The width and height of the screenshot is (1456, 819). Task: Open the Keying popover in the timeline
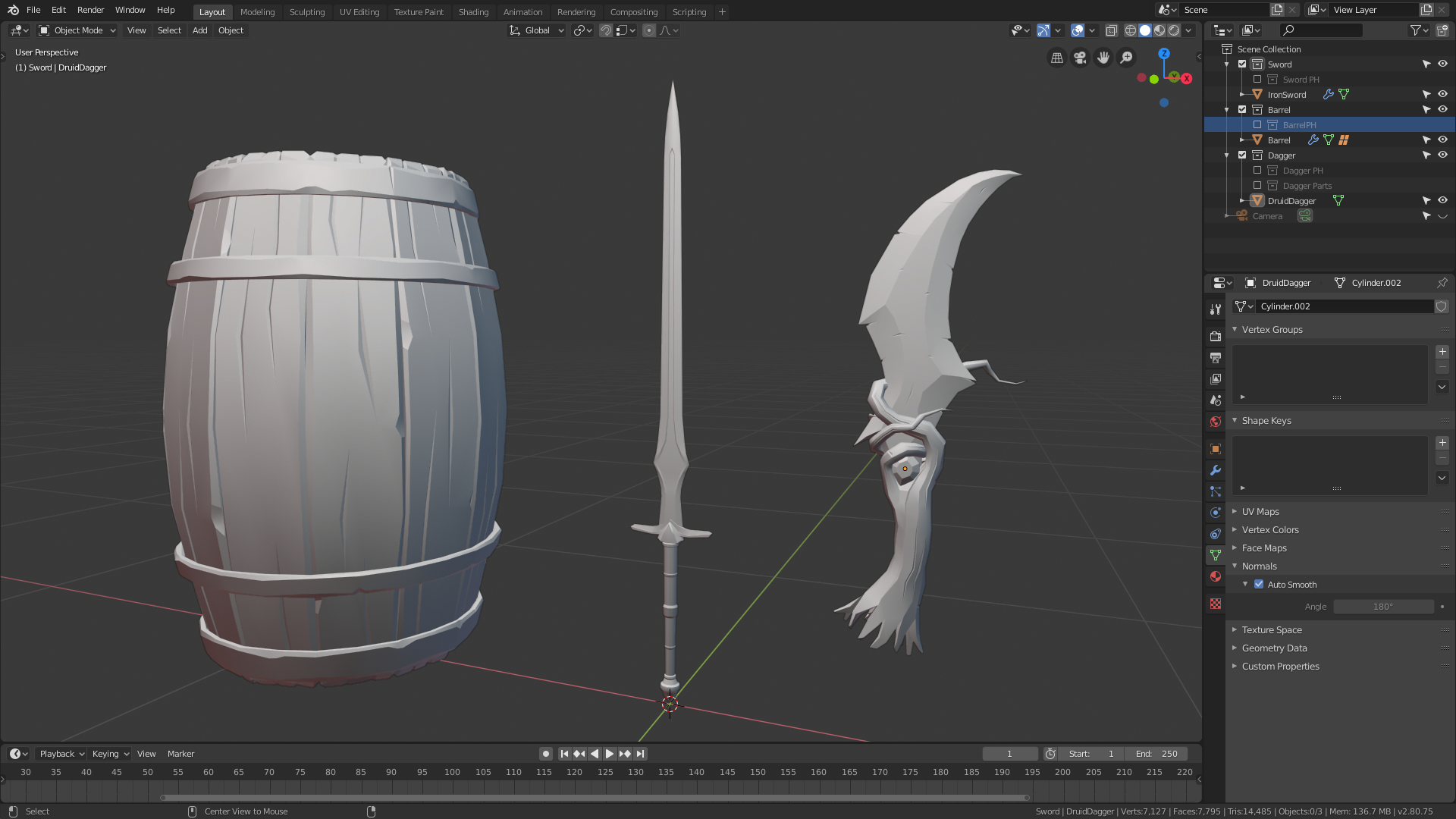click(110, 754)
